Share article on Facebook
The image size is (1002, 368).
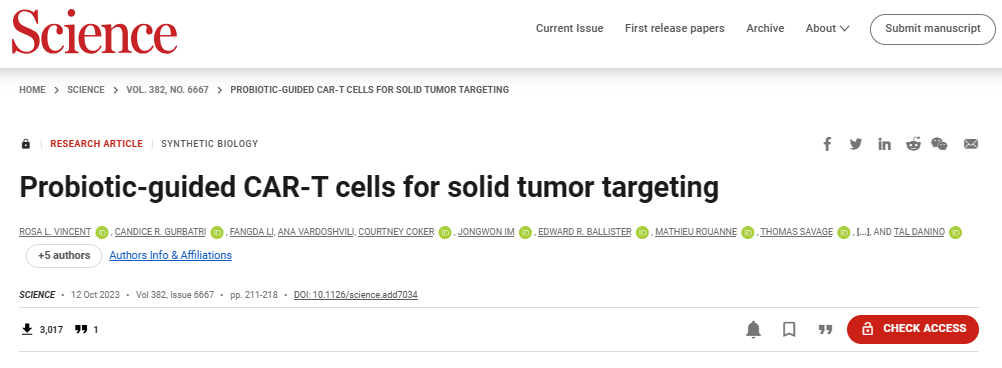pyautogui.click(x=827, y=144)
